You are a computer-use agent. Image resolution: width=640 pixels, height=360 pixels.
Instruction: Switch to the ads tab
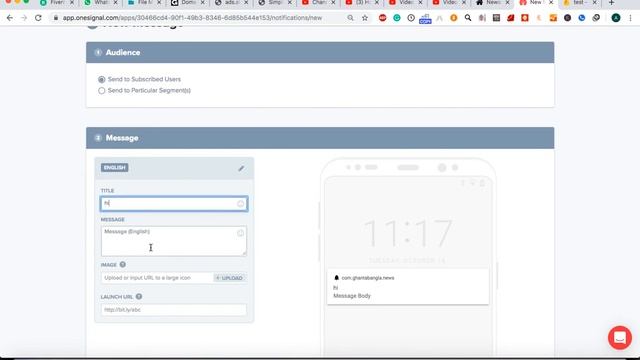pos(230,3)
